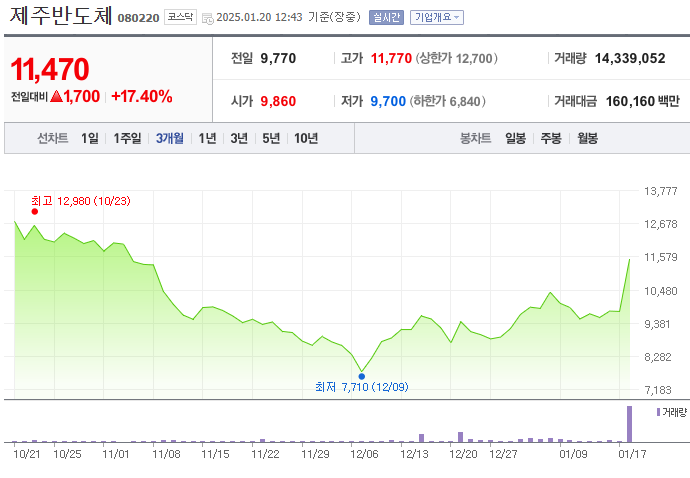Select the 1일 line chart tab

(90, 138)
